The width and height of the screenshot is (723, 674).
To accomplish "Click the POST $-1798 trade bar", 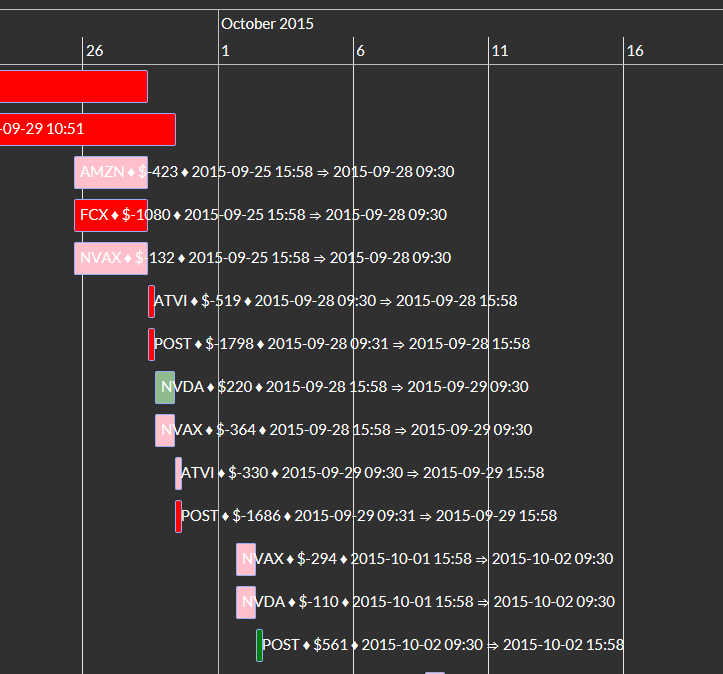I will [151, 344].
